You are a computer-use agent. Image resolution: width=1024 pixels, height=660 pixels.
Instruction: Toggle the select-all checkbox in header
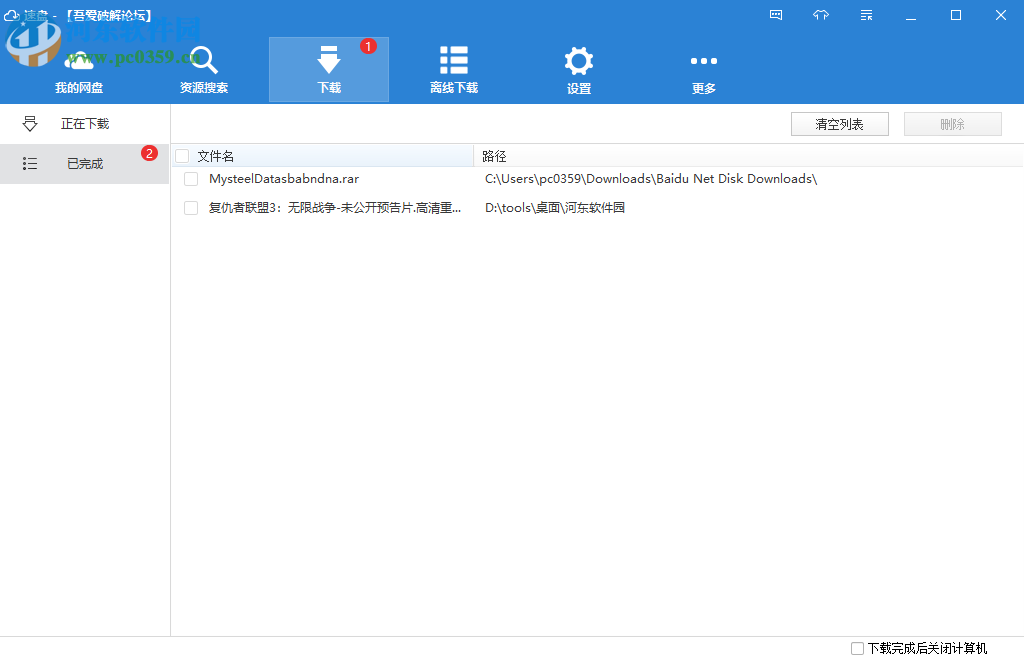(181, 156)
